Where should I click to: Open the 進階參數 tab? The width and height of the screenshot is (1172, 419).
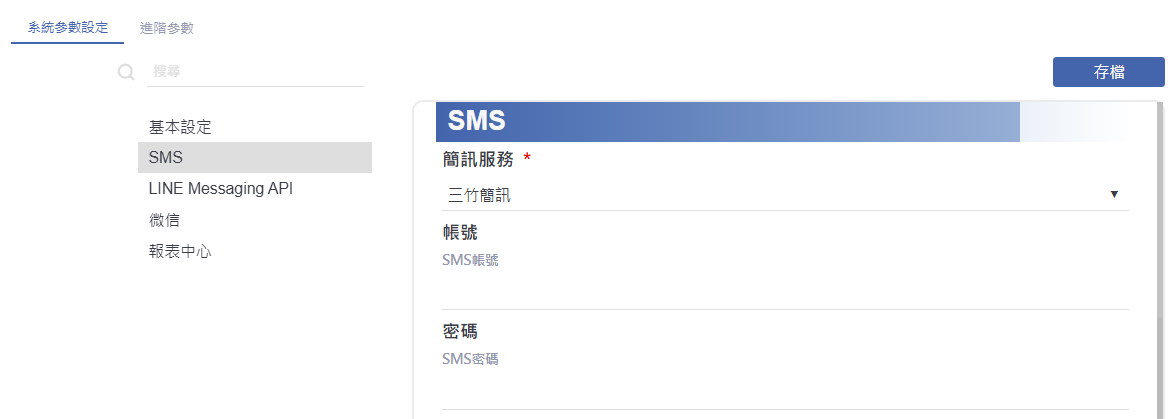click(167, 28)
